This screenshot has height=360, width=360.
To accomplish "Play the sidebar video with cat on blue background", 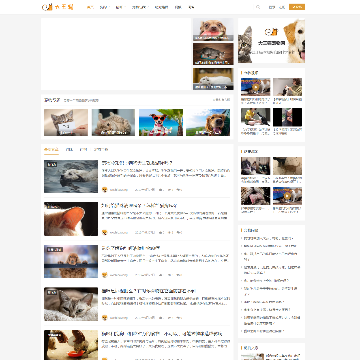I will click(x=255, y=87).
